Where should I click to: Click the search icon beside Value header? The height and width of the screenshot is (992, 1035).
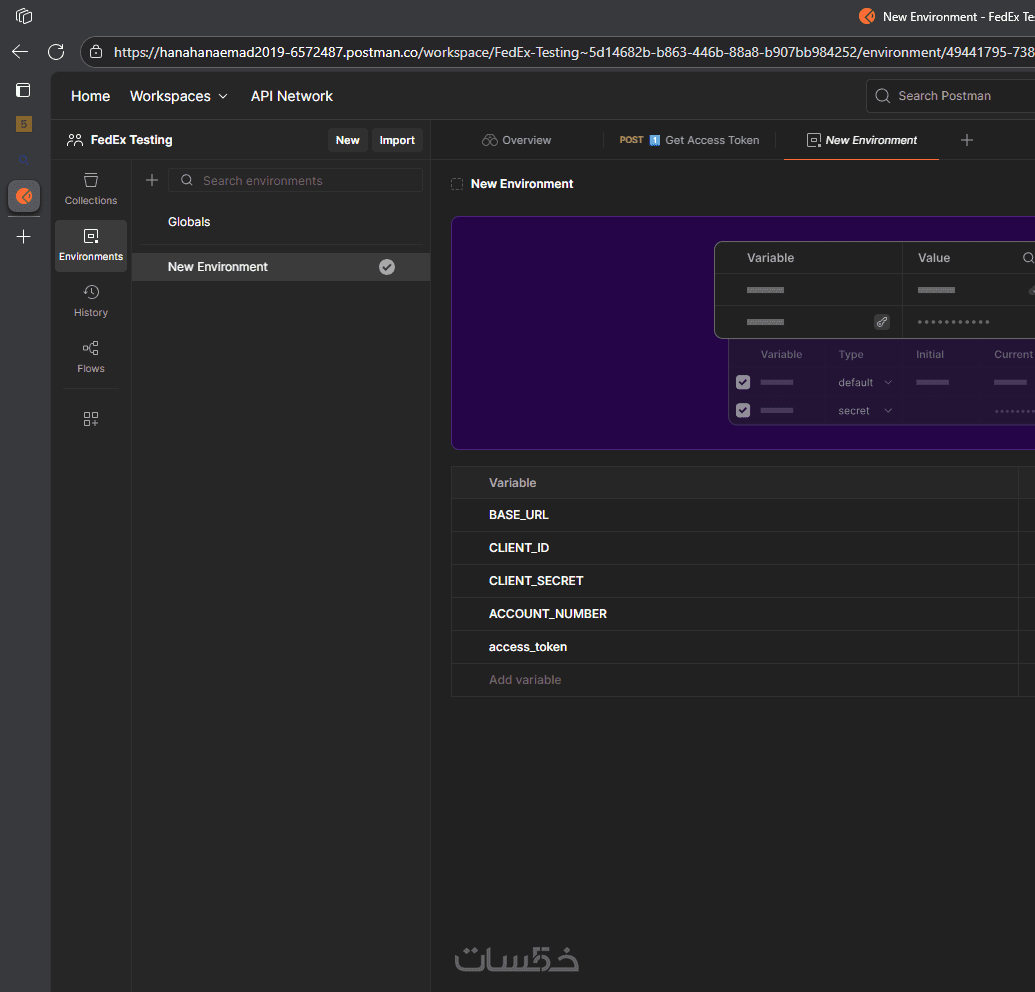click(x=1028, y=258)
